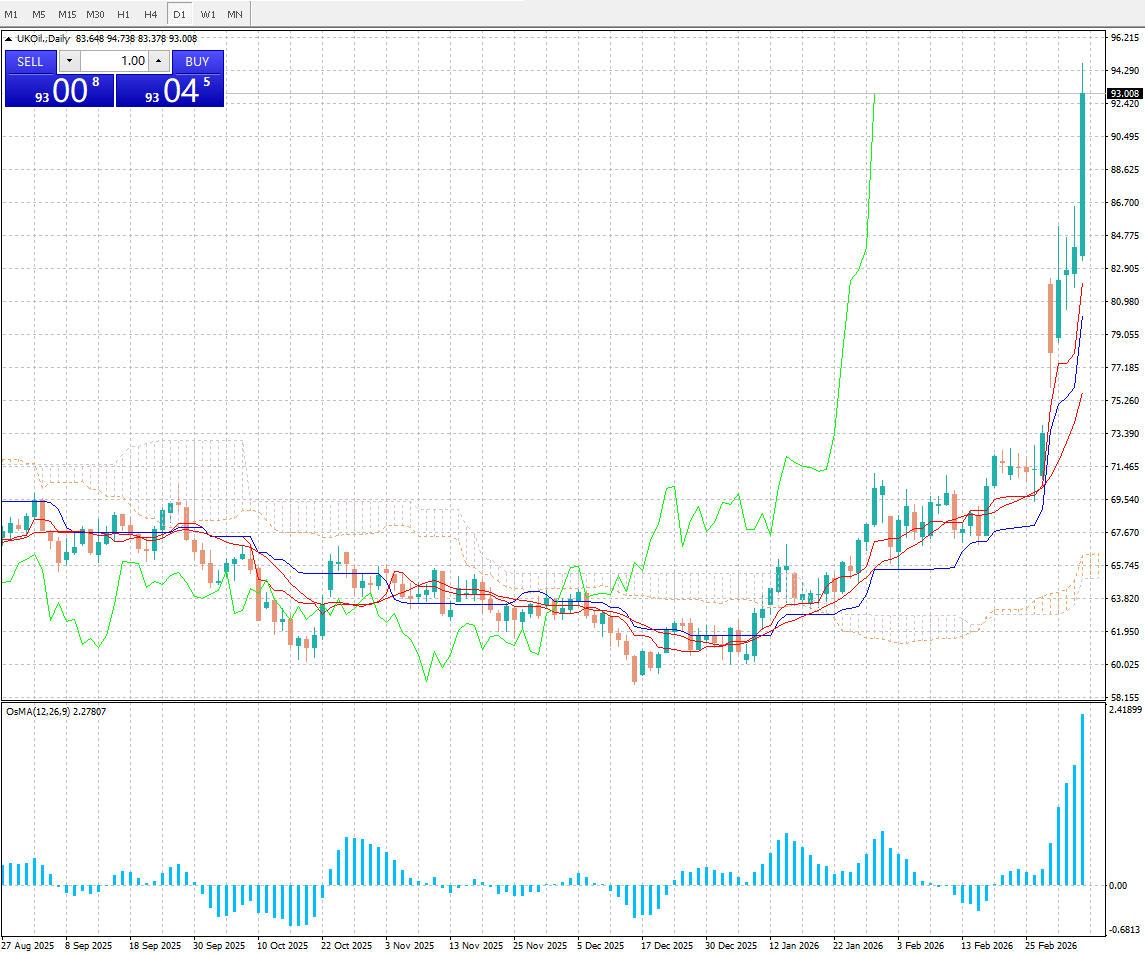Increase trade volume with the up arrow

coord(158,61)
